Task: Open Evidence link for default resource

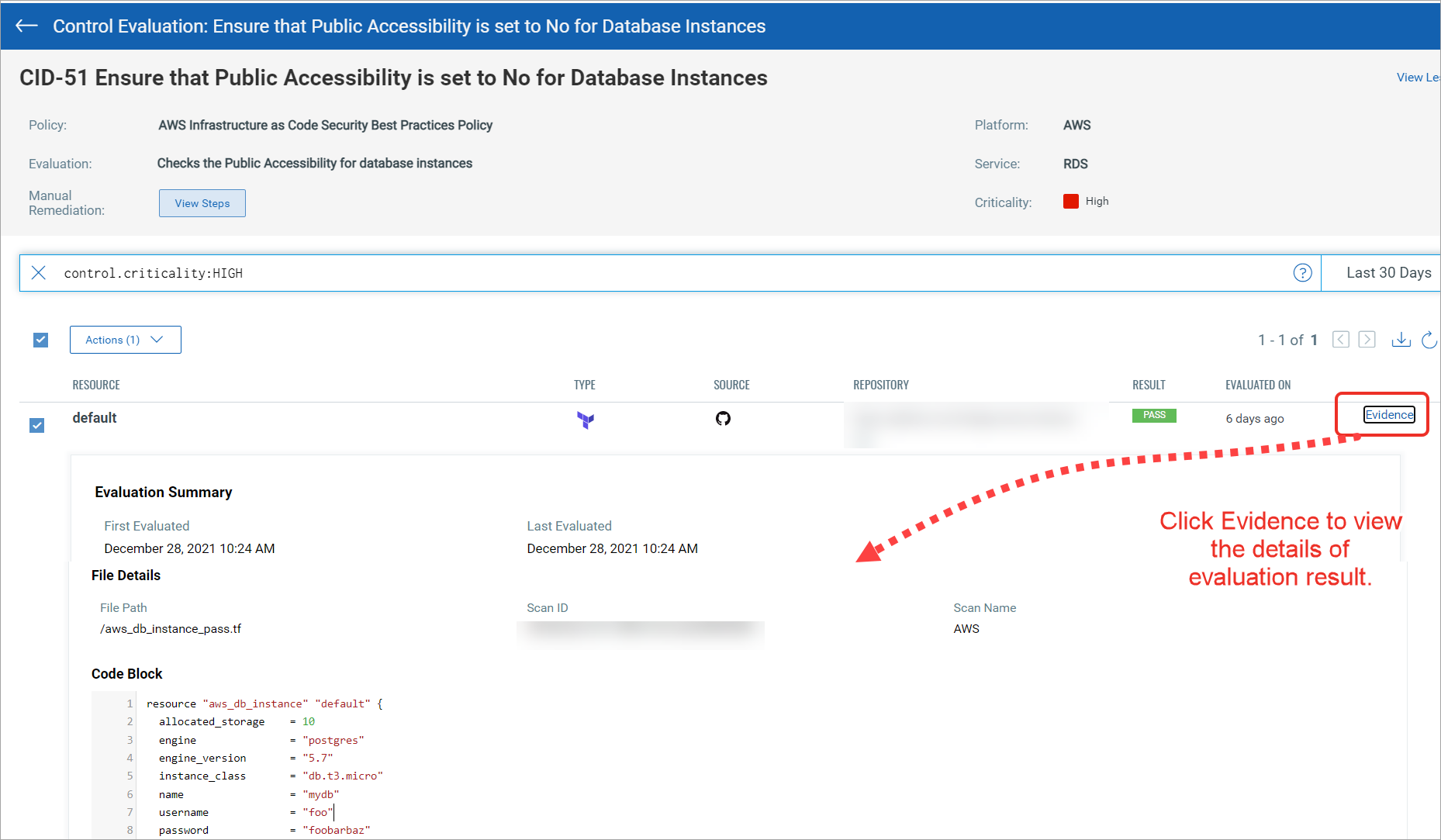Action: coord(1389,415)
